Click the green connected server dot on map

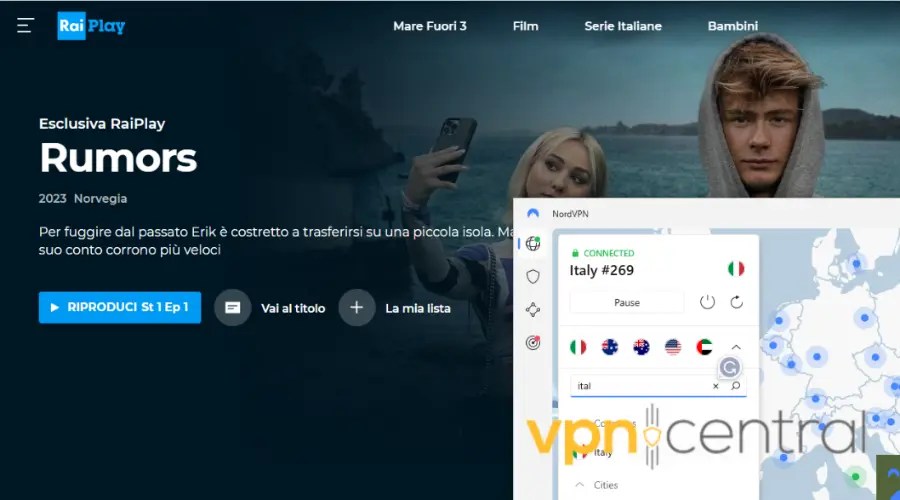pyautogui.click(x=855, y=476)
